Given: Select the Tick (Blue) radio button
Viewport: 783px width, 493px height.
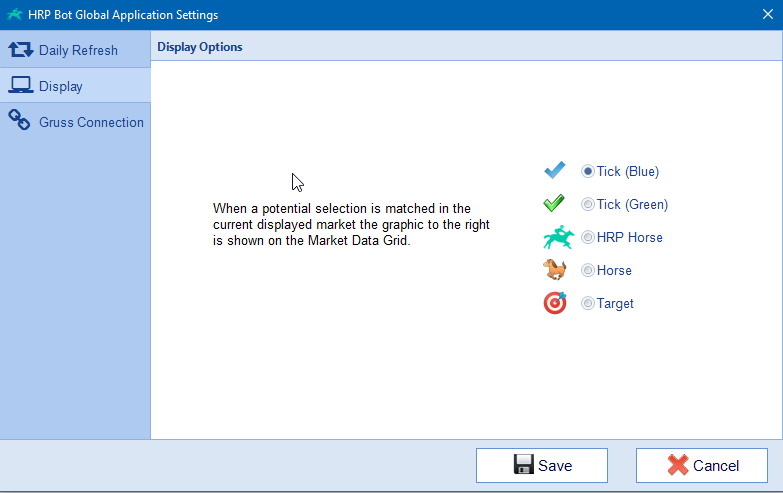Looking at the screenshot, I should coord(588,171).
